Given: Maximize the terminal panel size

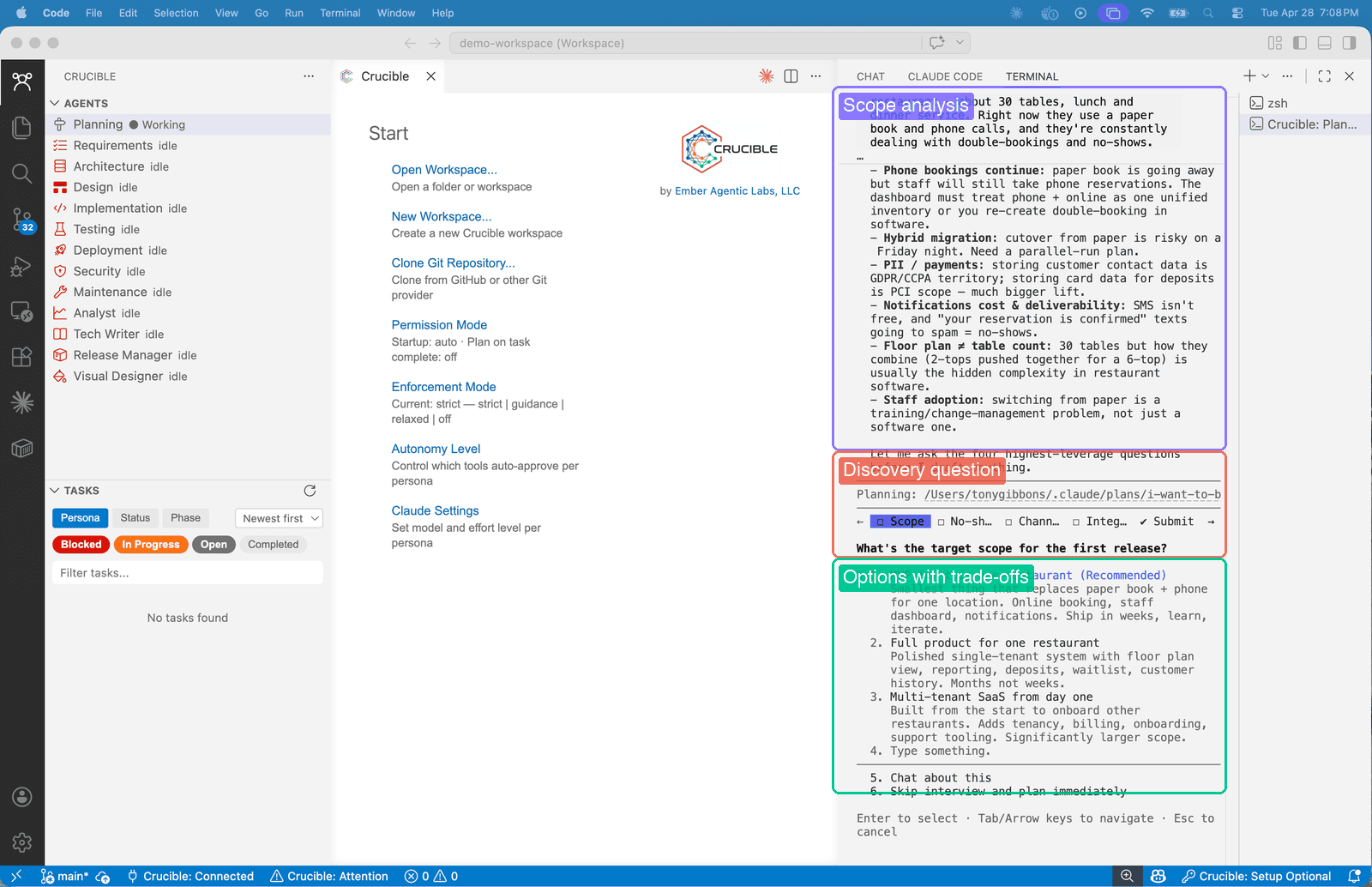Looking at the screenshot, I should point(1325,76).
